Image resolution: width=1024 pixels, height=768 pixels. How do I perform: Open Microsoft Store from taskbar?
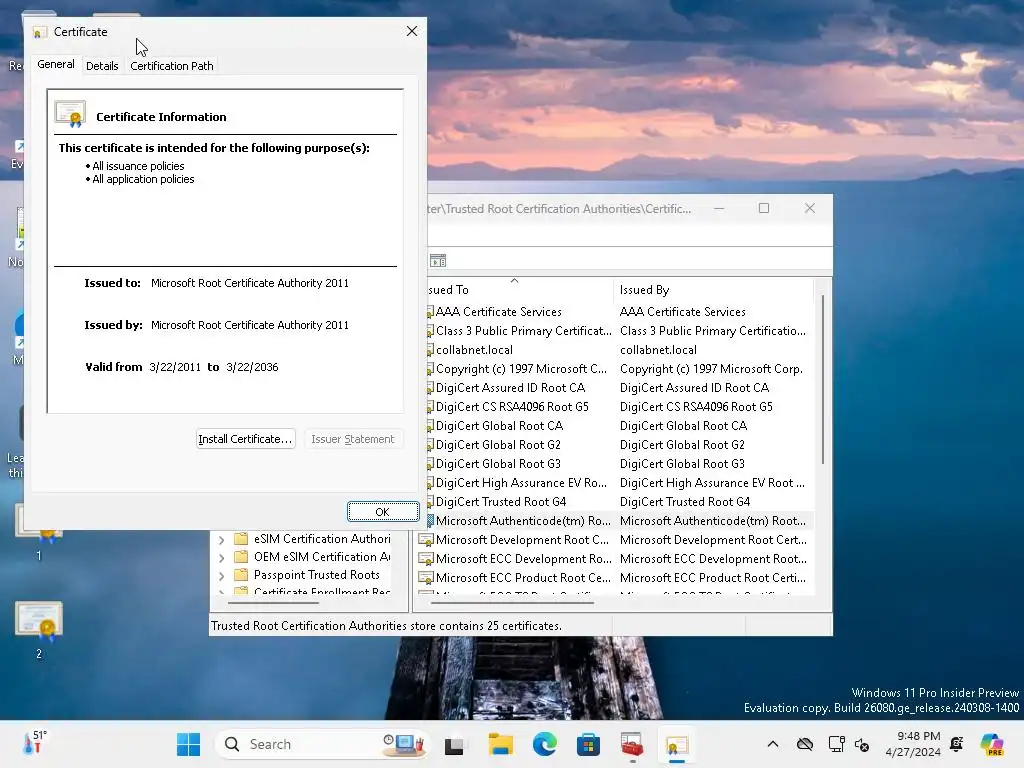[588, 744]
